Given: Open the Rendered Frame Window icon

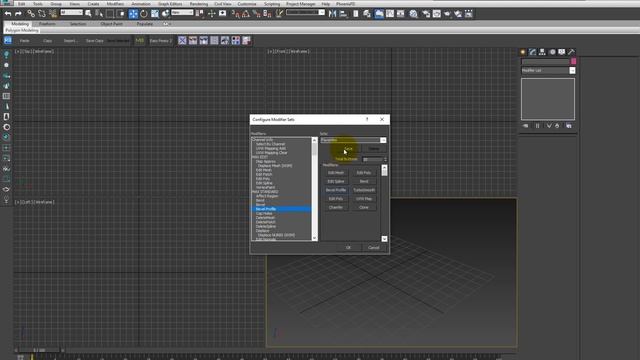Looking at the screenshot, I should (437, 14).
